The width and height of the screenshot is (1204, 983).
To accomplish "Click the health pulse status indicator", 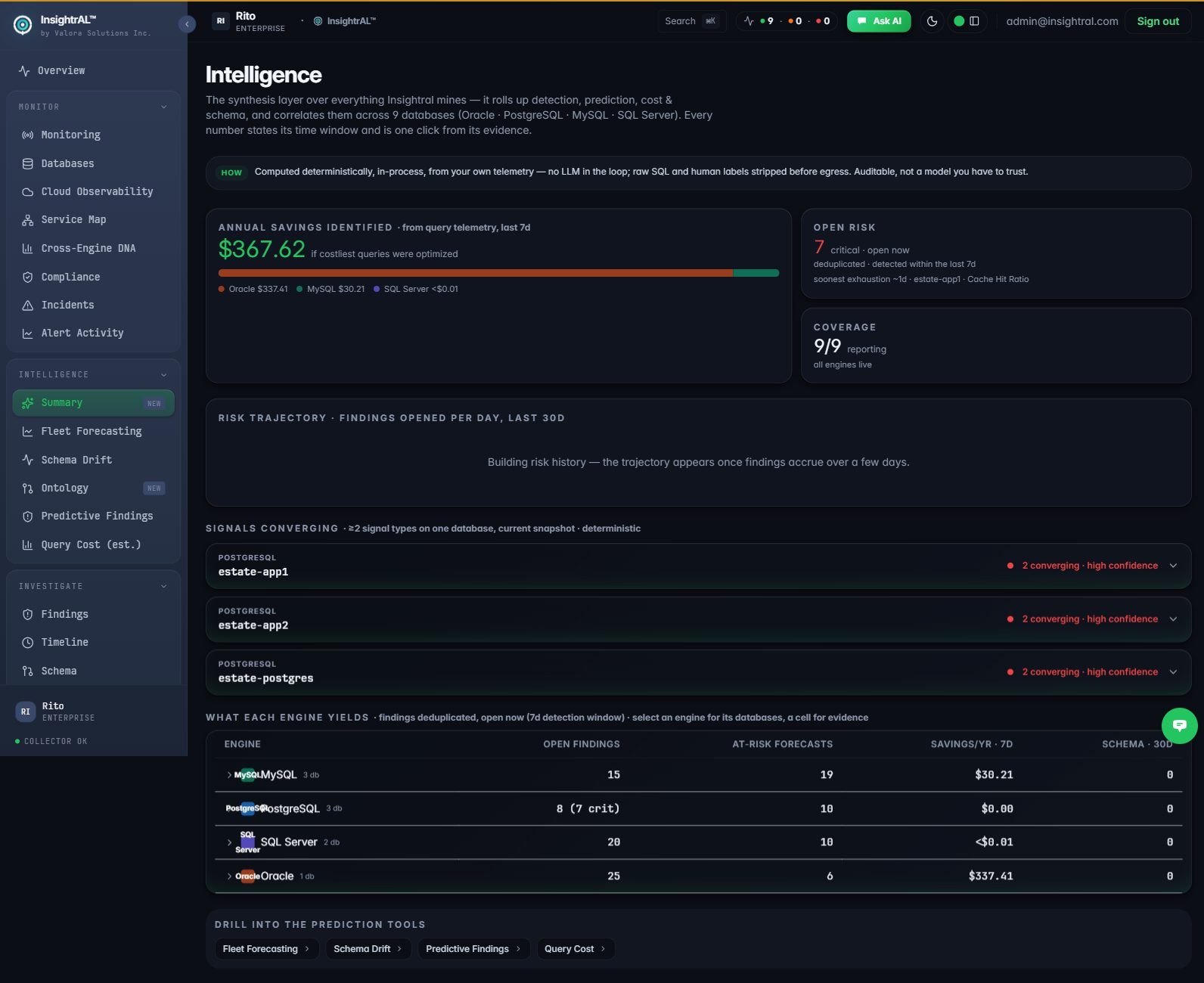I will tap(787, 21).
